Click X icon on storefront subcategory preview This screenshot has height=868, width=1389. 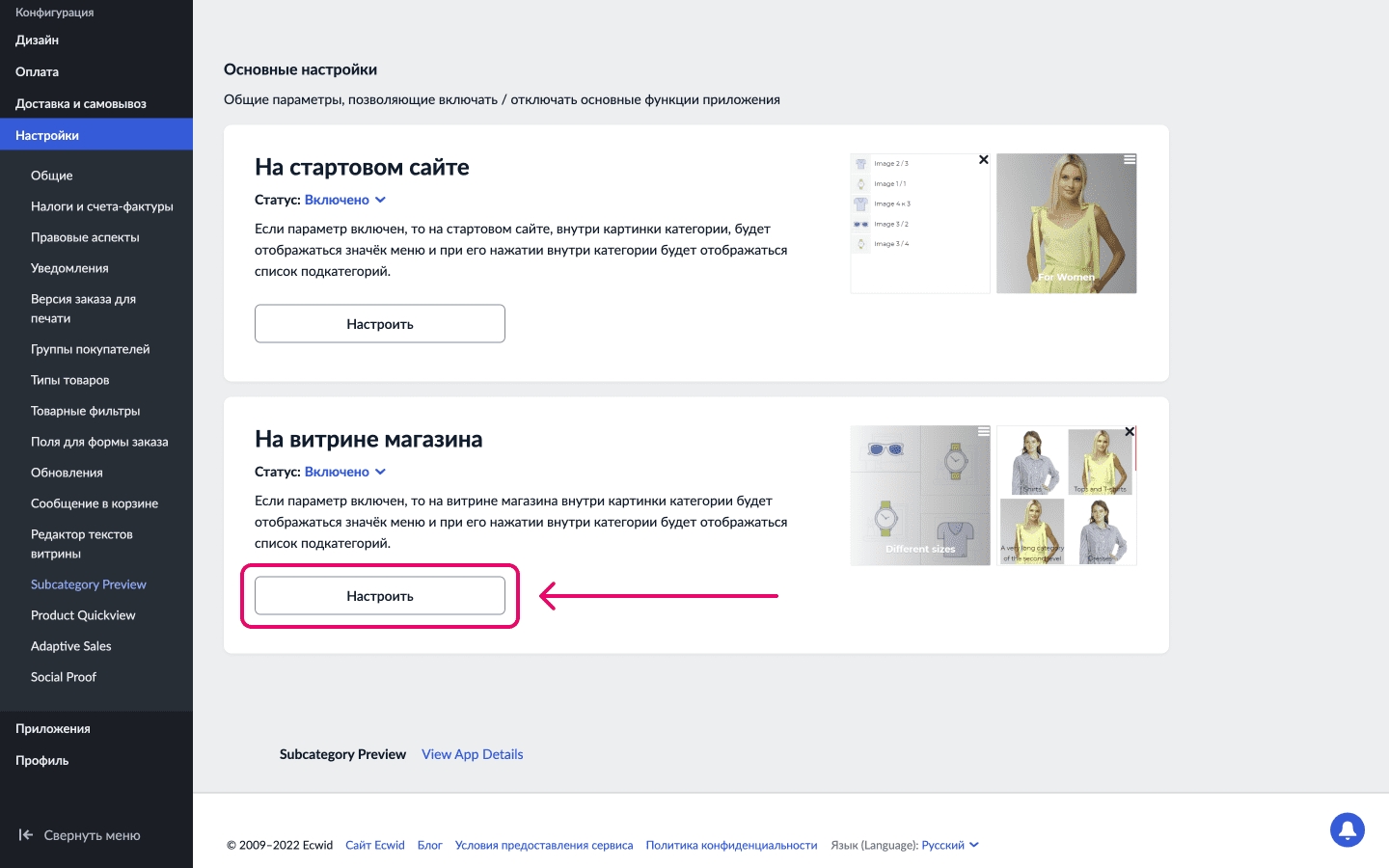[1129, 432]
